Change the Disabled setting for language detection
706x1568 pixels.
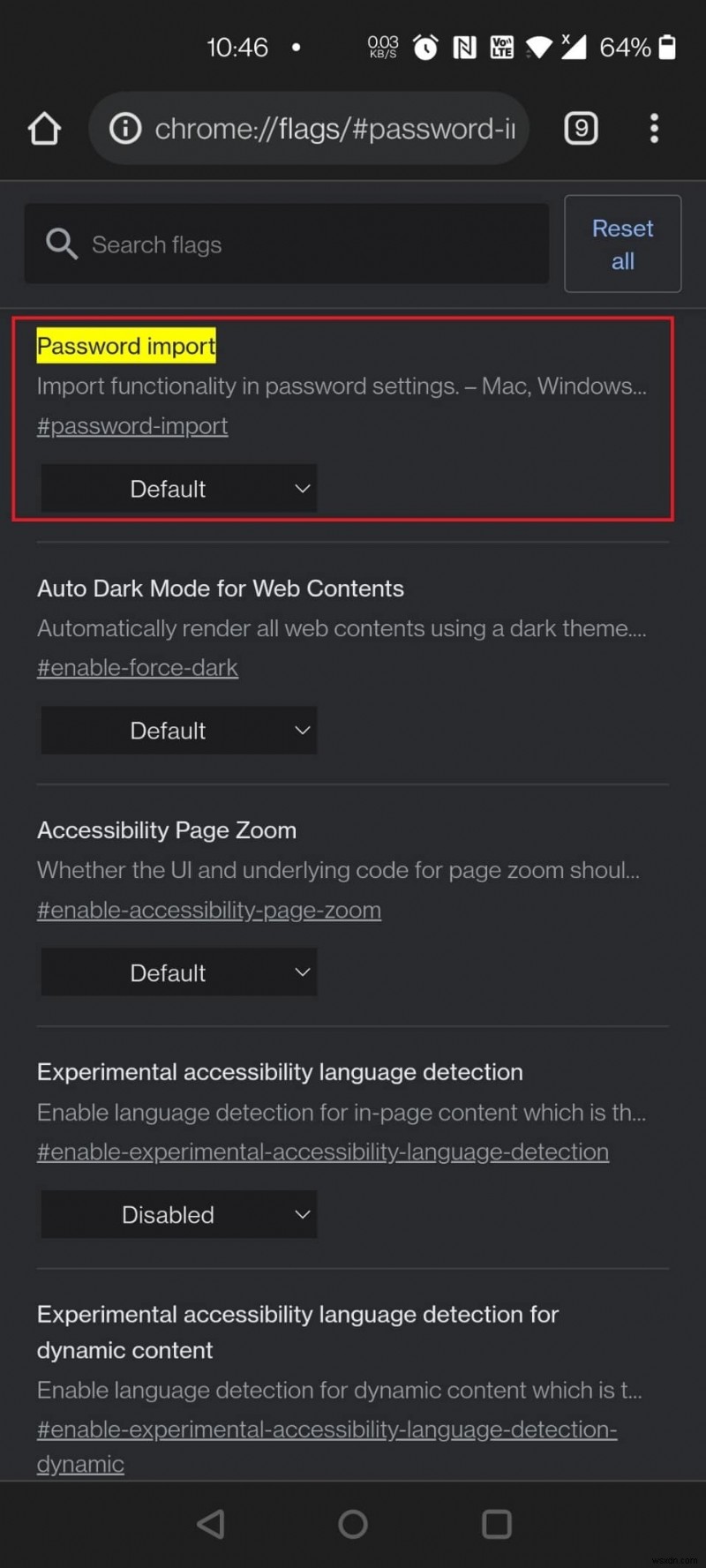point(178,1214)
